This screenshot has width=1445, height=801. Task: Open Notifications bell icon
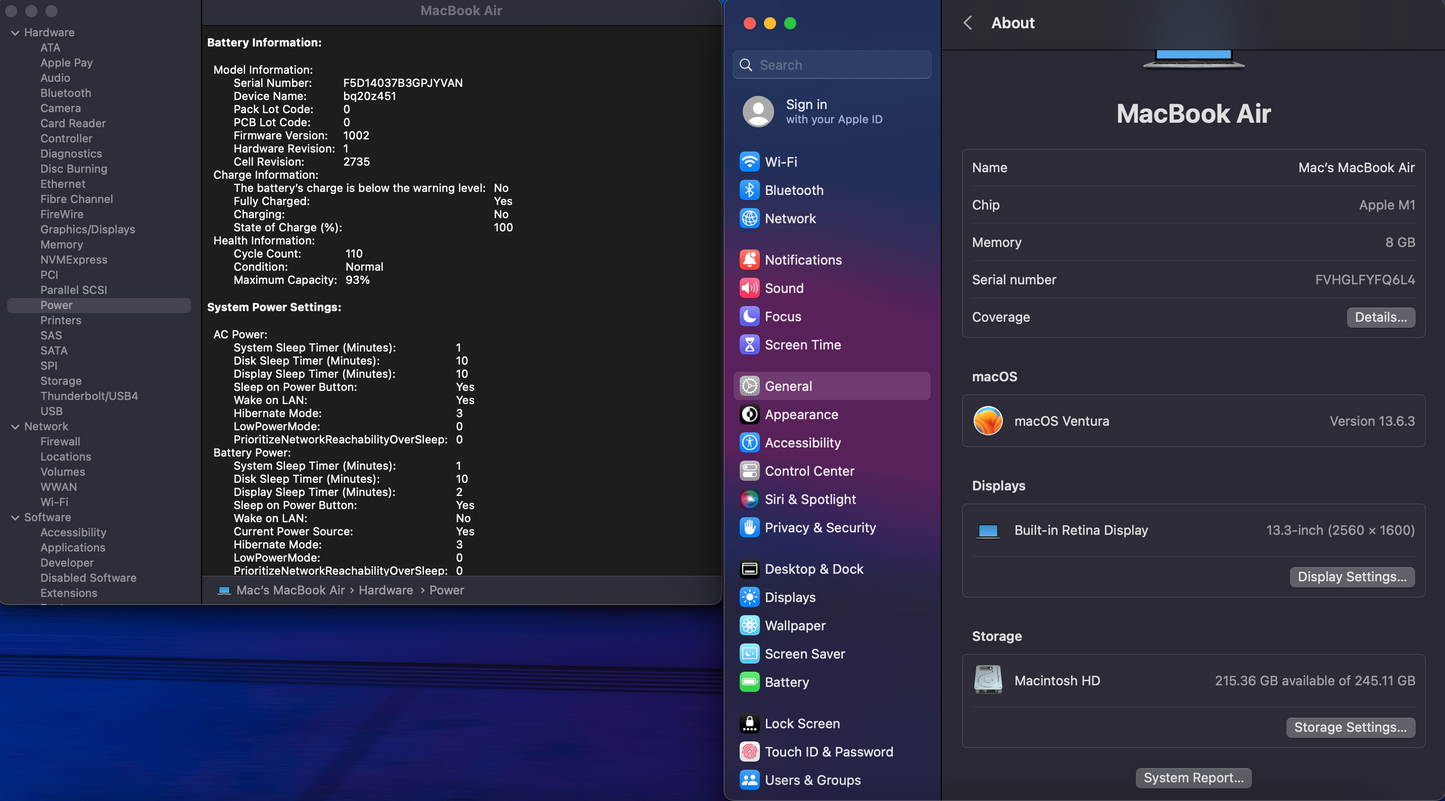(x=749, y=260)
